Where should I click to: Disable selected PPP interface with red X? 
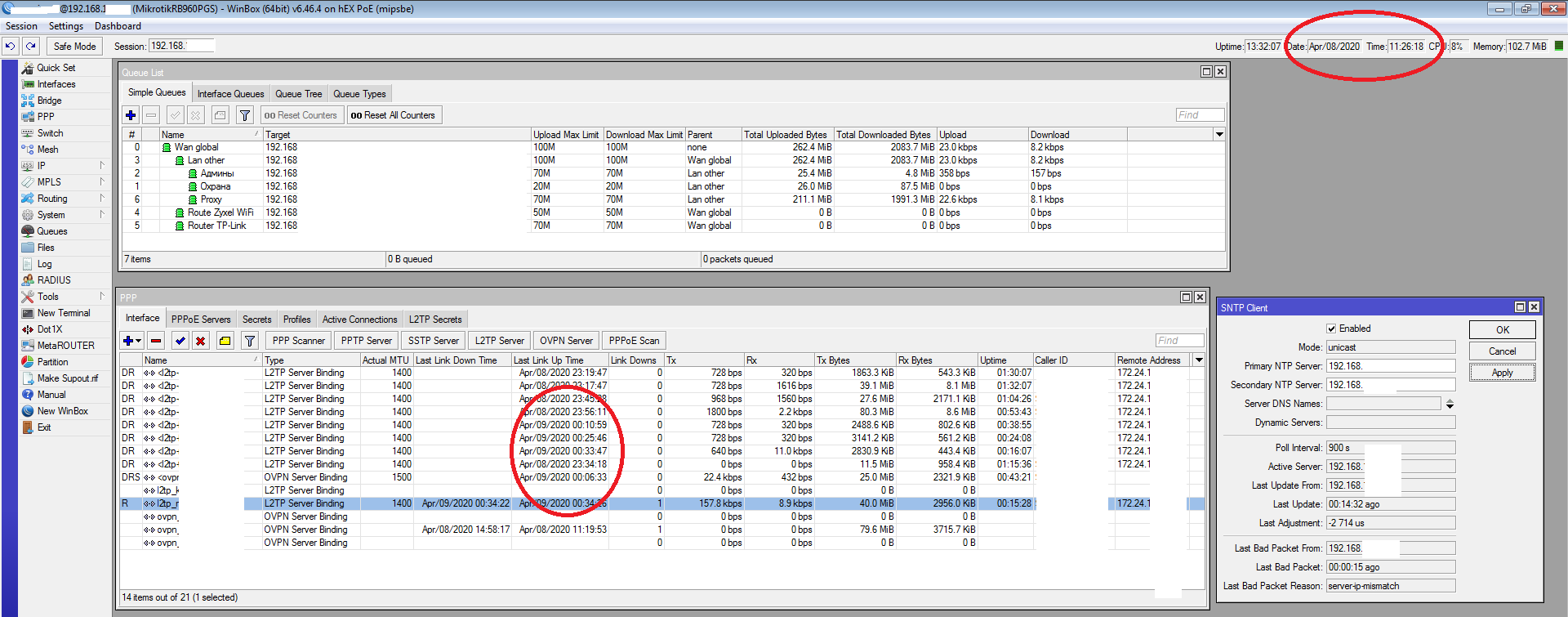(x=200, y=341)
